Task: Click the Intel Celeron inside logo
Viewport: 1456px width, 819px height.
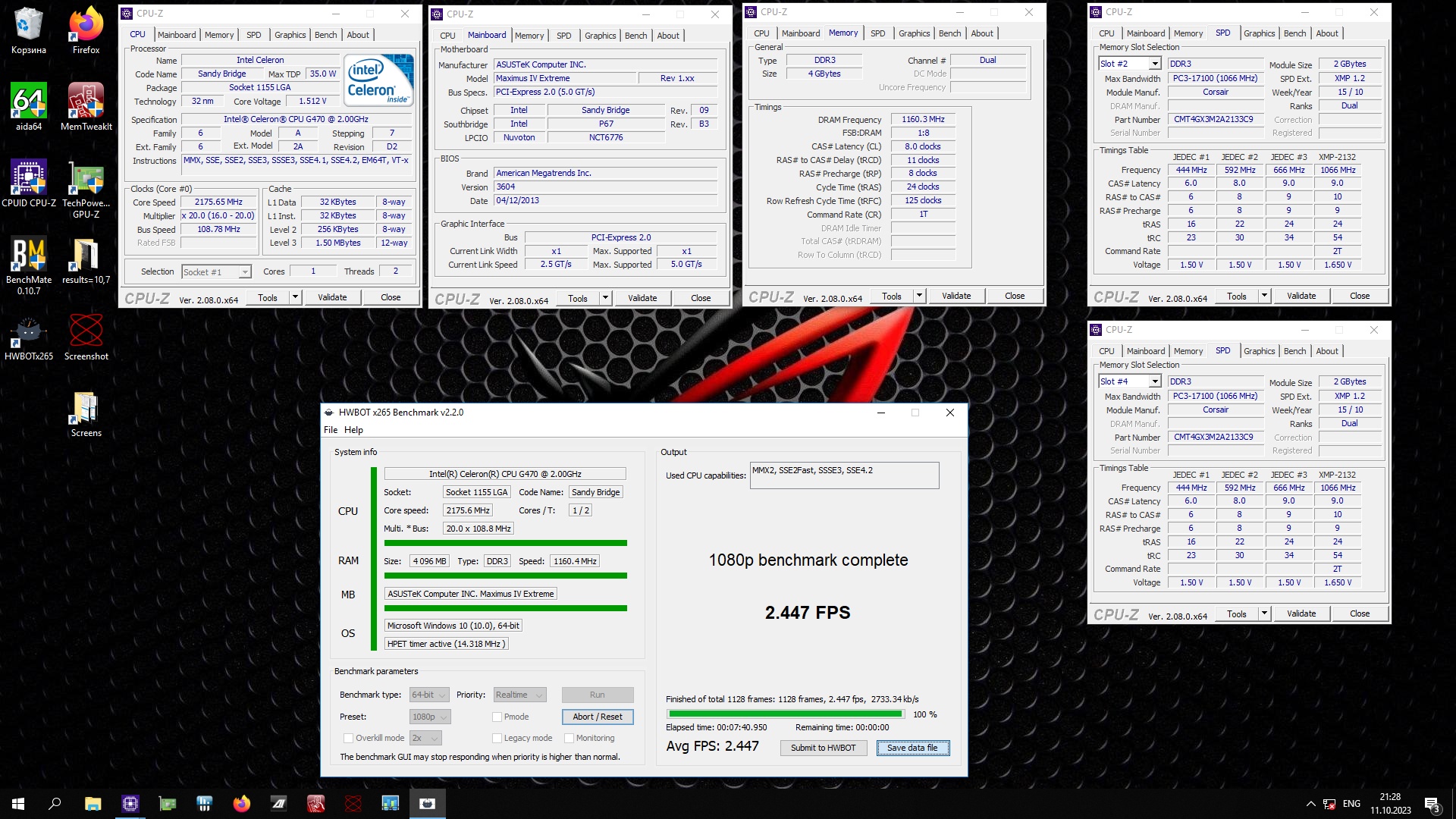Action: pos(378,80)
